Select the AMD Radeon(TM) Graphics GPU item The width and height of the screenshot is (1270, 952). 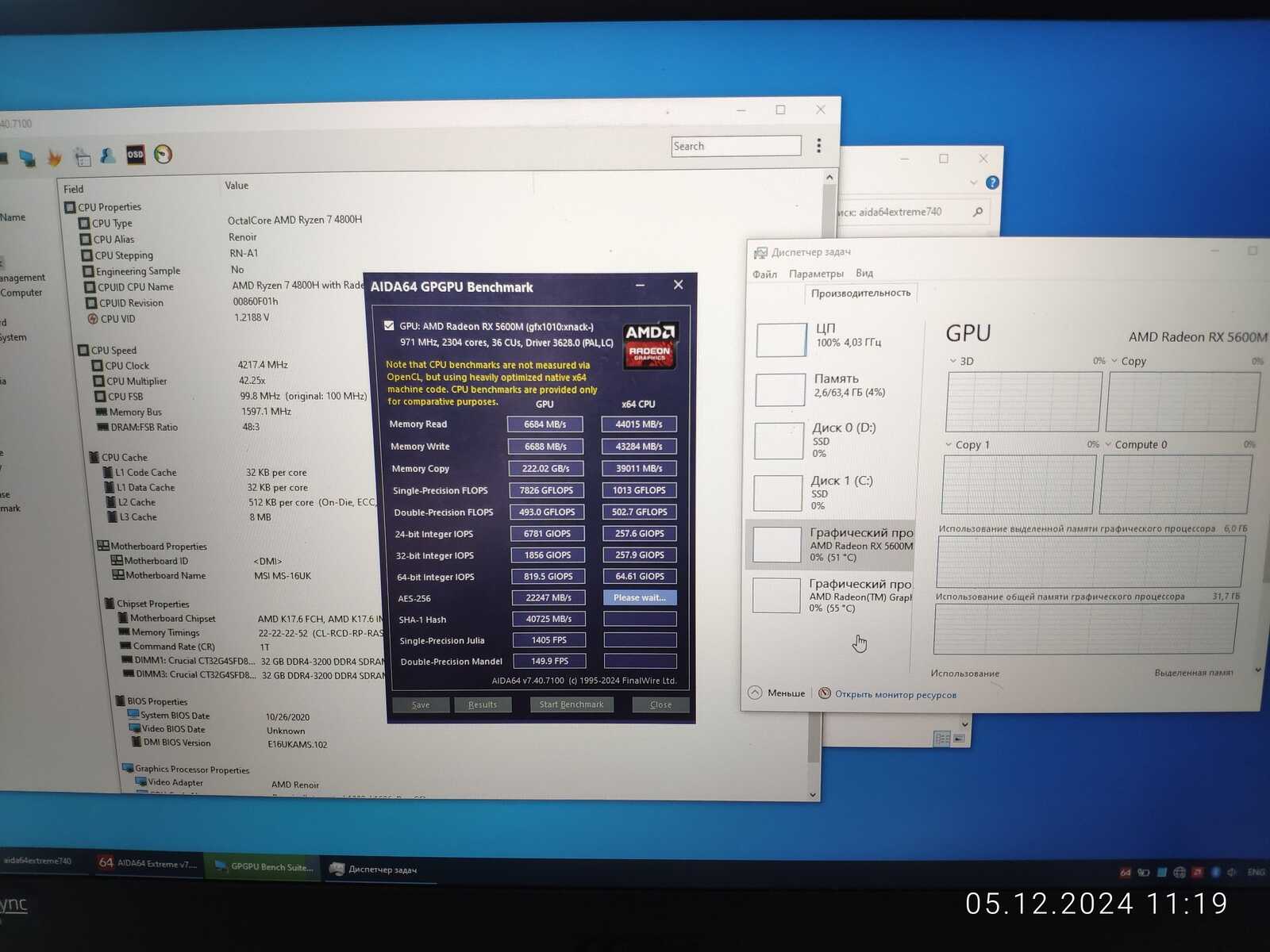coord(830,595)
